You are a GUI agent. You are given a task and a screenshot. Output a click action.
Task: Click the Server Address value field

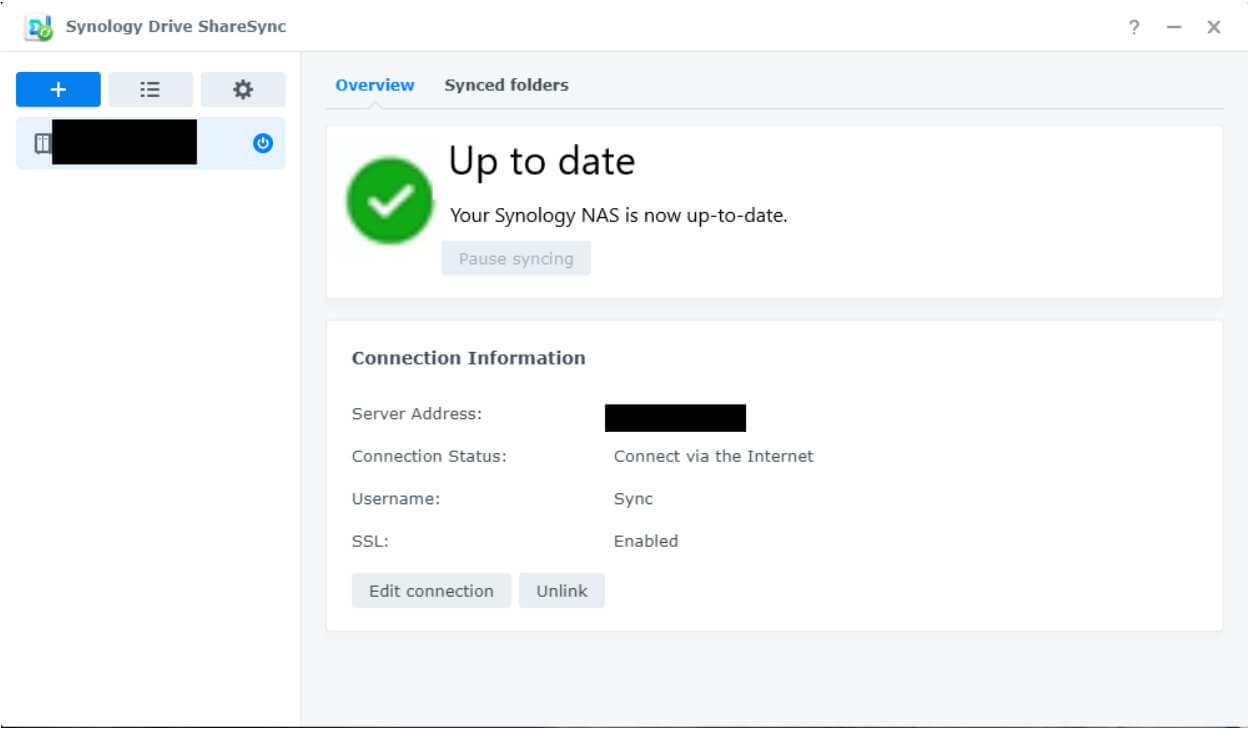click(675, 417)
